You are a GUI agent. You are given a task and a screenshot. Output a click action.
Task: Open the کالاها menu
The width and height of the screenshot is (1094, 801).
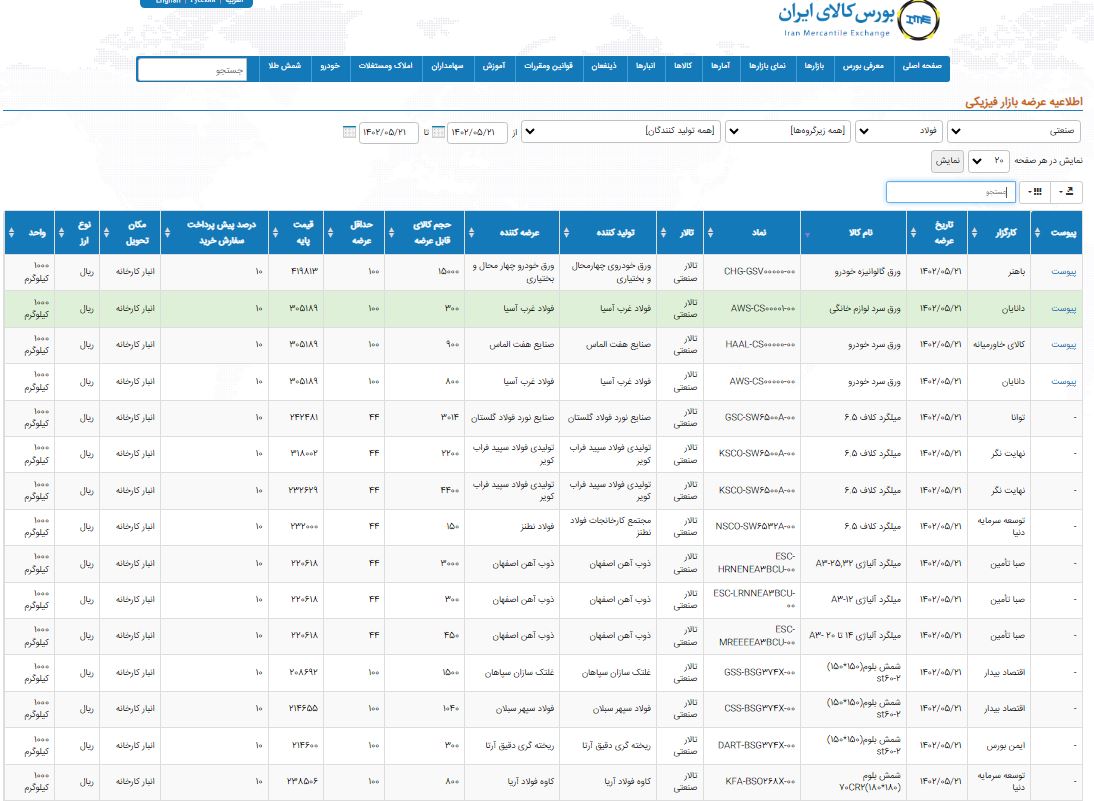tap(683, 66)
